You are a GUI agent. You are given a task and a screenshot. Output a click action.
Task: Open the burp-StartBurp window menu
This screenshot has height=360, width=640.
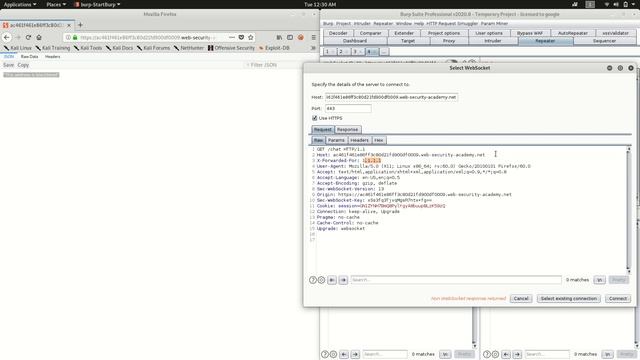pyautogui.click(x=98, y=4)
